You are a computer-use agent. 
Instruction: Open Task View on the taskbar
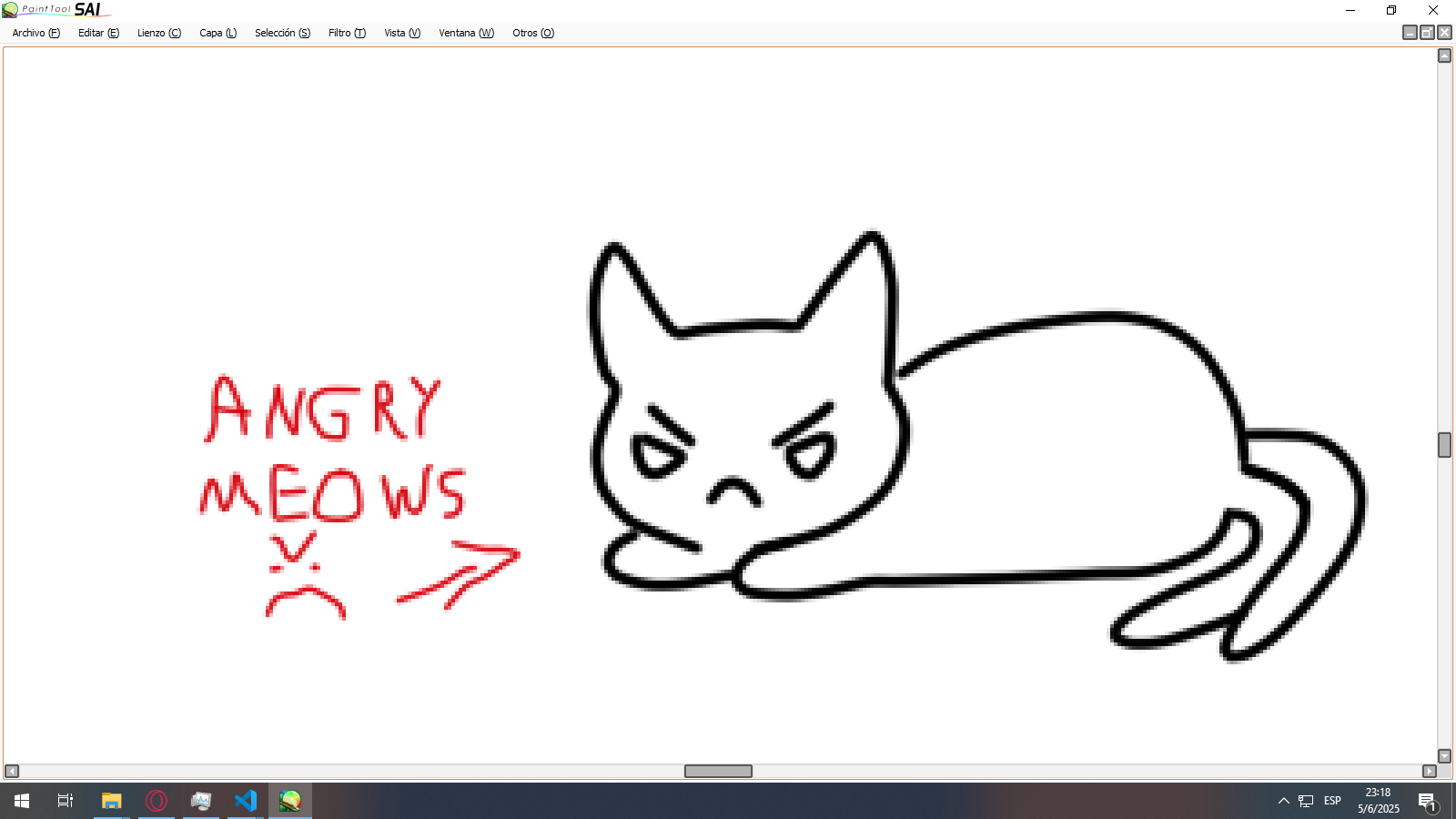coord(66,801)
